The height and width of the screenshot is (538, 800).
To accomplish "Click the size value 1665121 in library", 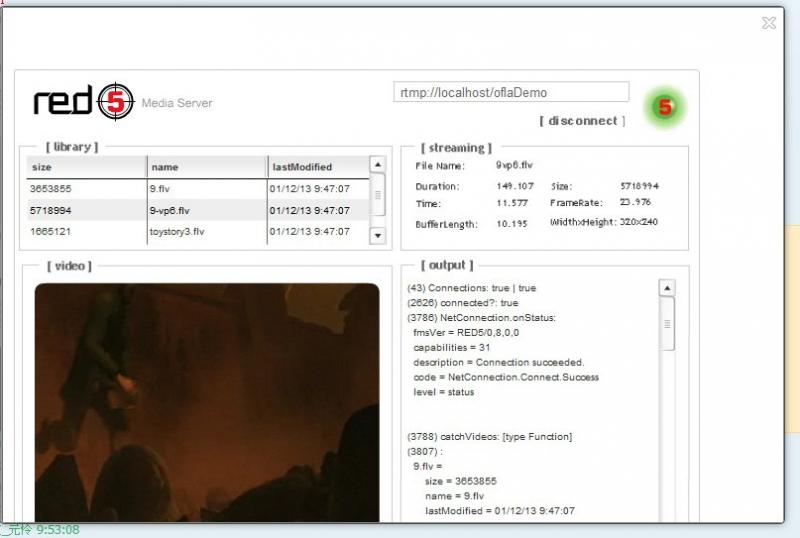I will coord(51,232).
